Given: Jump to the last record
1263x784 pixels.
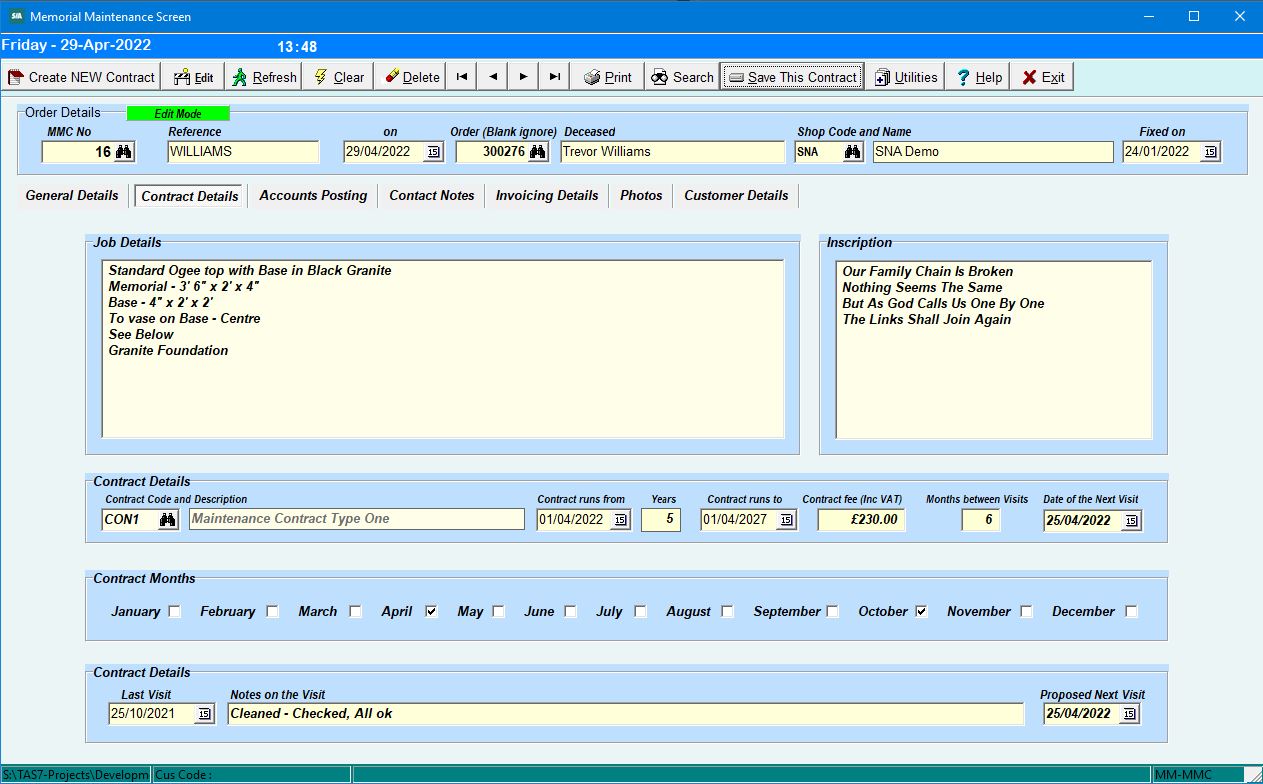Looking at the screenshot, I should [554, 77].
